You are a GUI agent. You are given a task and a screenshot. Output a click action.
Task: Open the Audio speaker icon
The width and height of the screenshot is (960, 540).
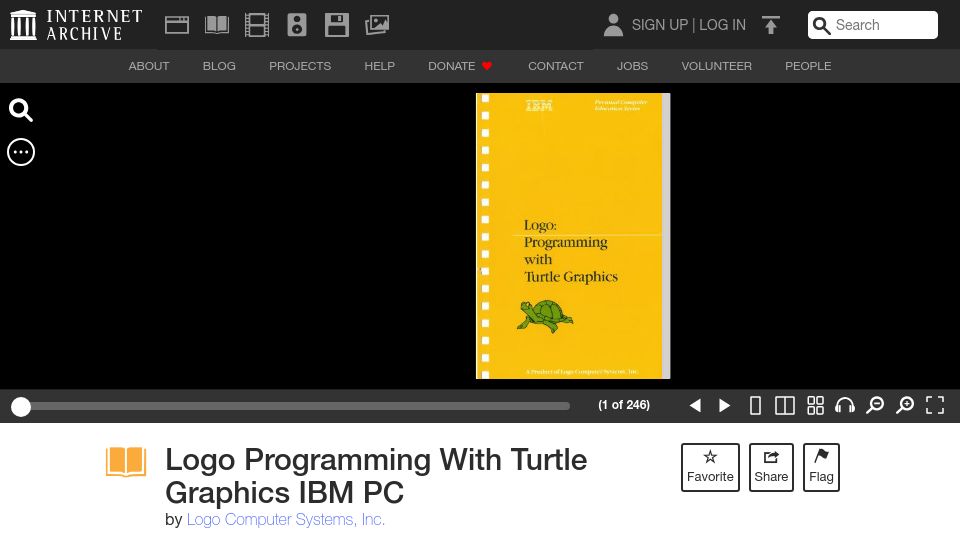[x=297, y=25]
